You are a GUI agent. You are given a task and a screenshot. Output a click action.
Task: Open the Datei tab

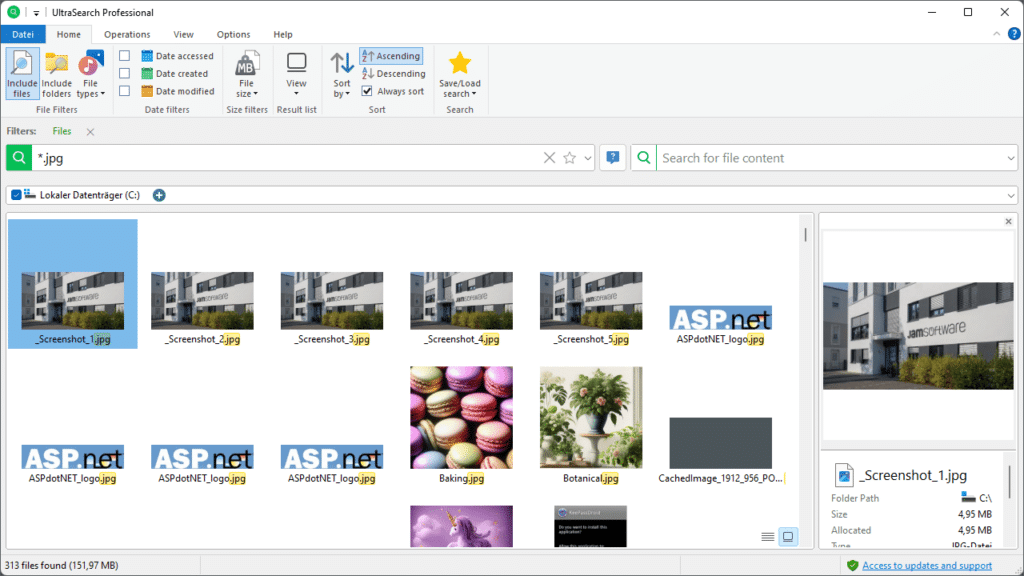pos(23,34)
